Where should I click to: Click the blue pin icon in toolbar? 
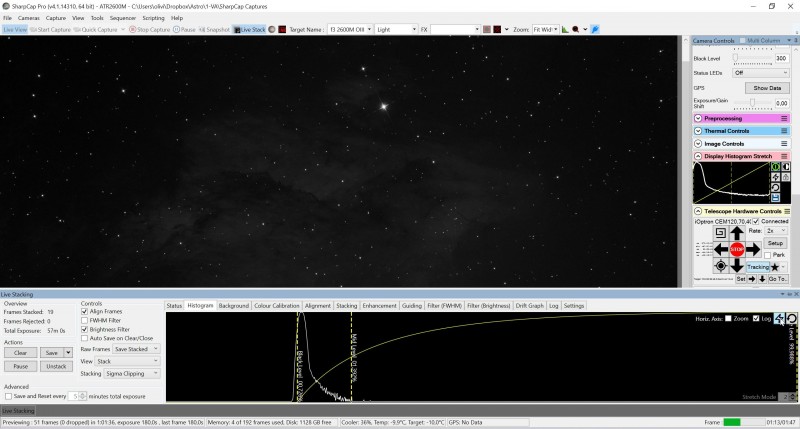pos(595,30)
